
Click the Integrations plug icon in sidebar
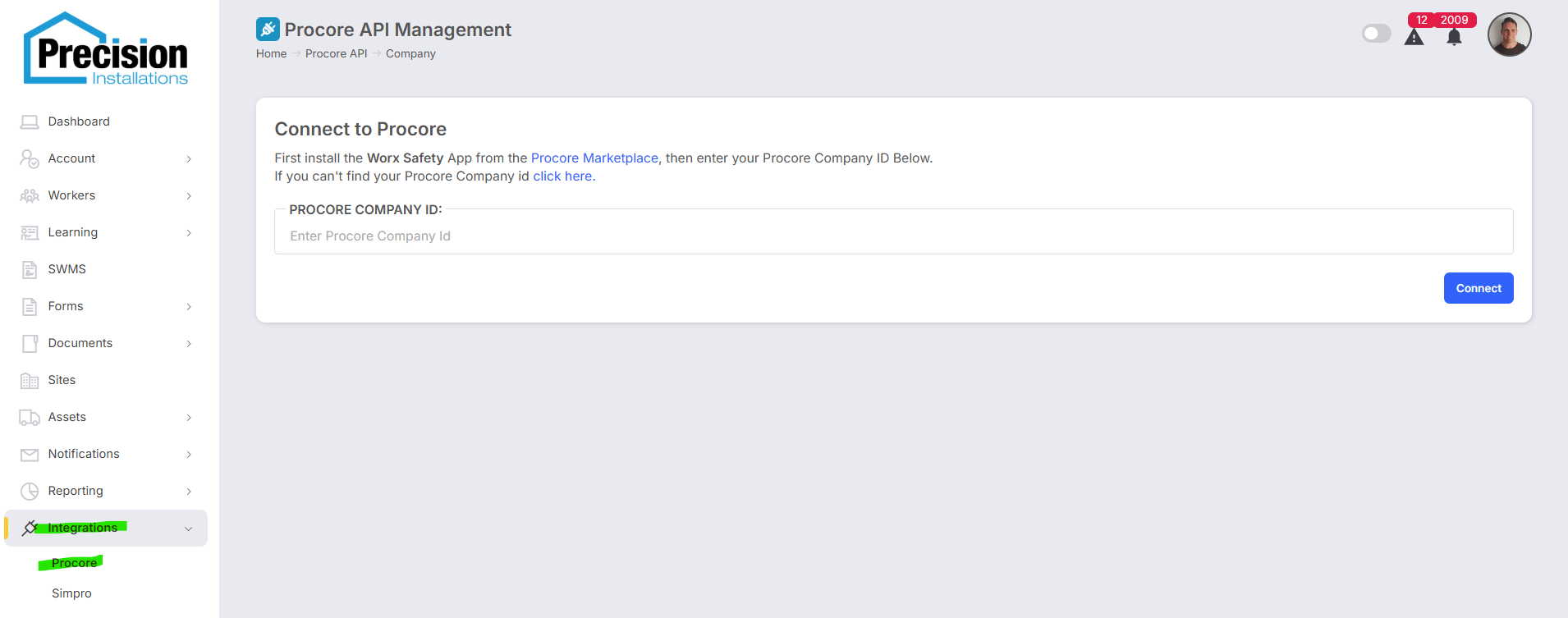(x=30, y=528)
